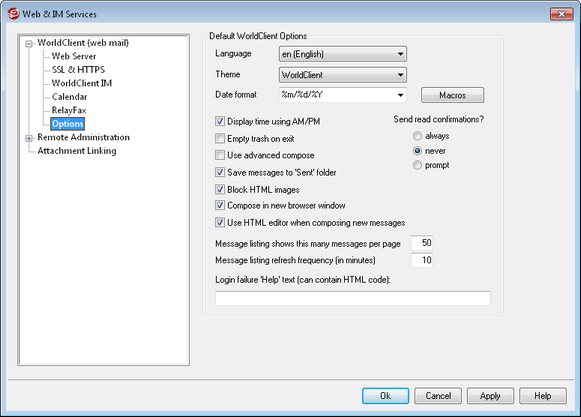581x417 pixels.
Task: Select the 'always' read confirmation radio
Action: (417, 136)
